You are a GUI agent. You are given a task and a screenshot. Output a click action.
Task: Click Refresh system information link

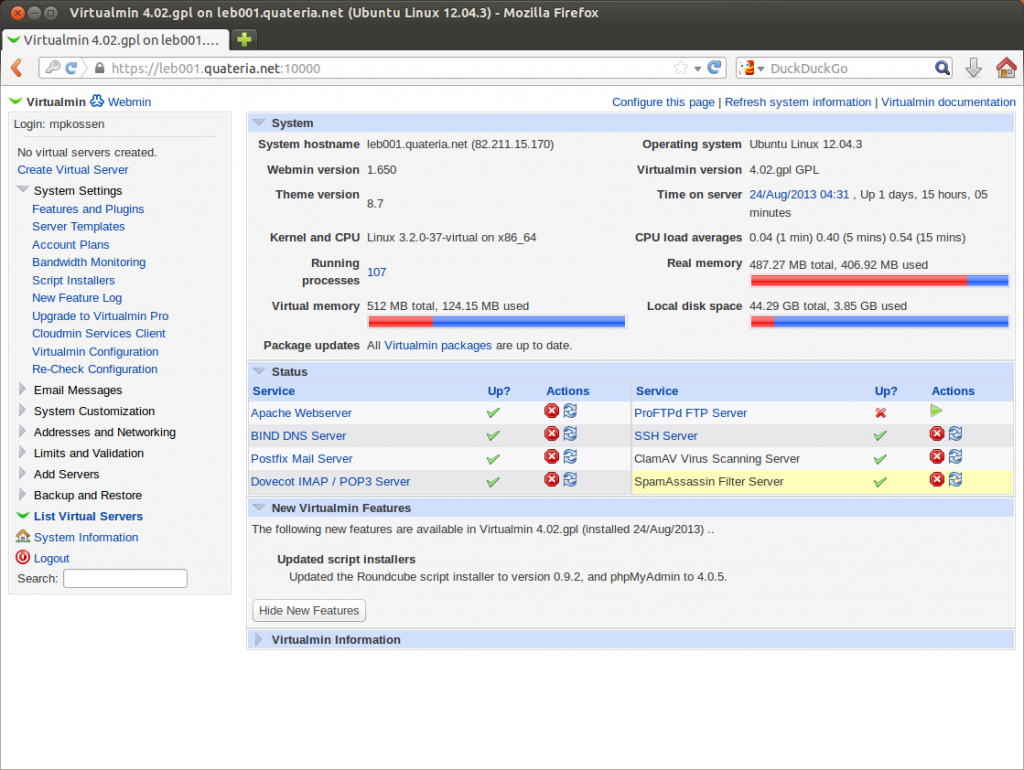797,102
